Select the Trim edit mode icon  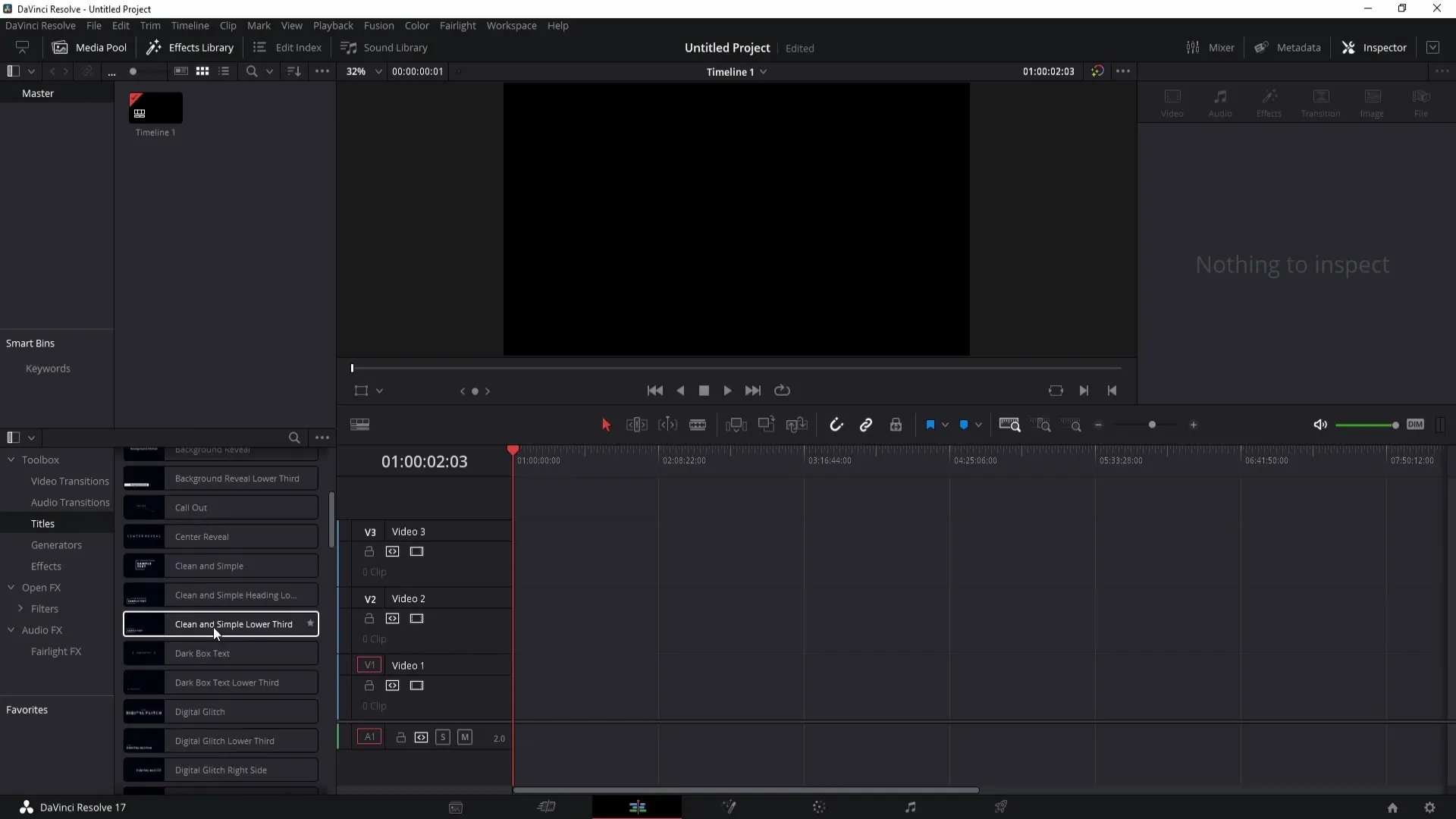[x=637, y=425]
